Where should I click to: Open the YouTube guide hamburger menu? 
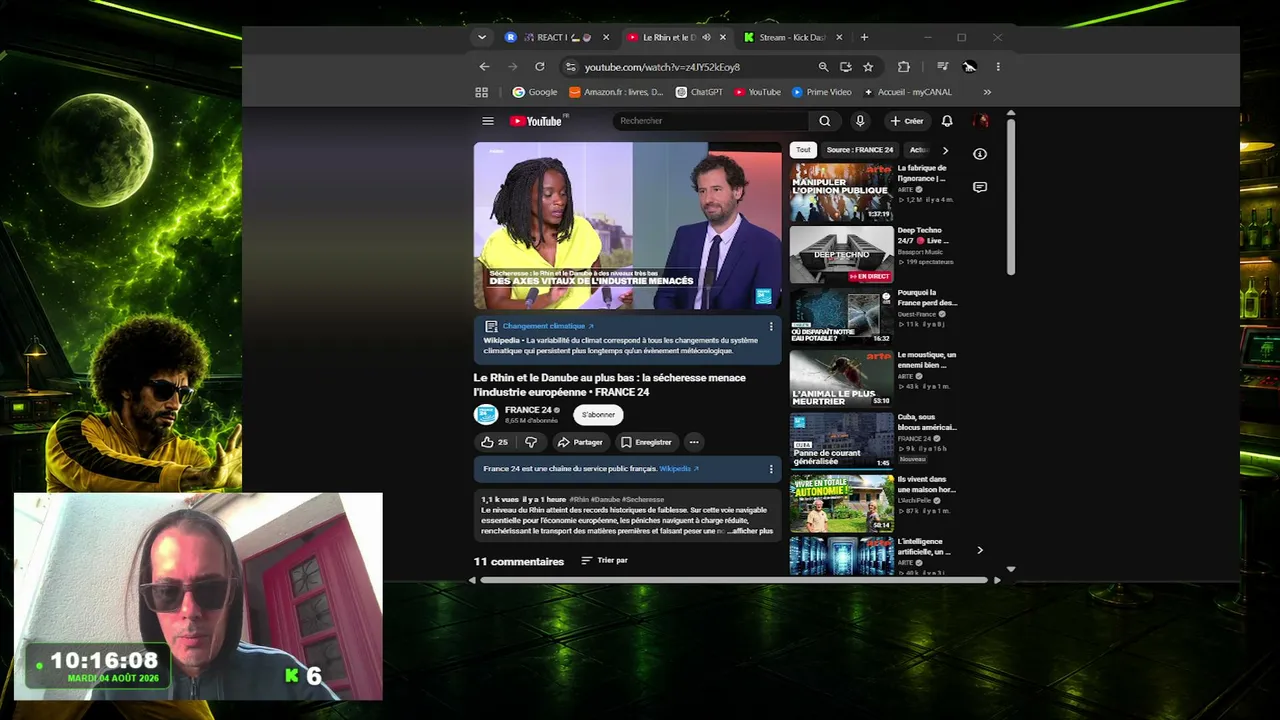click(488, 121)
